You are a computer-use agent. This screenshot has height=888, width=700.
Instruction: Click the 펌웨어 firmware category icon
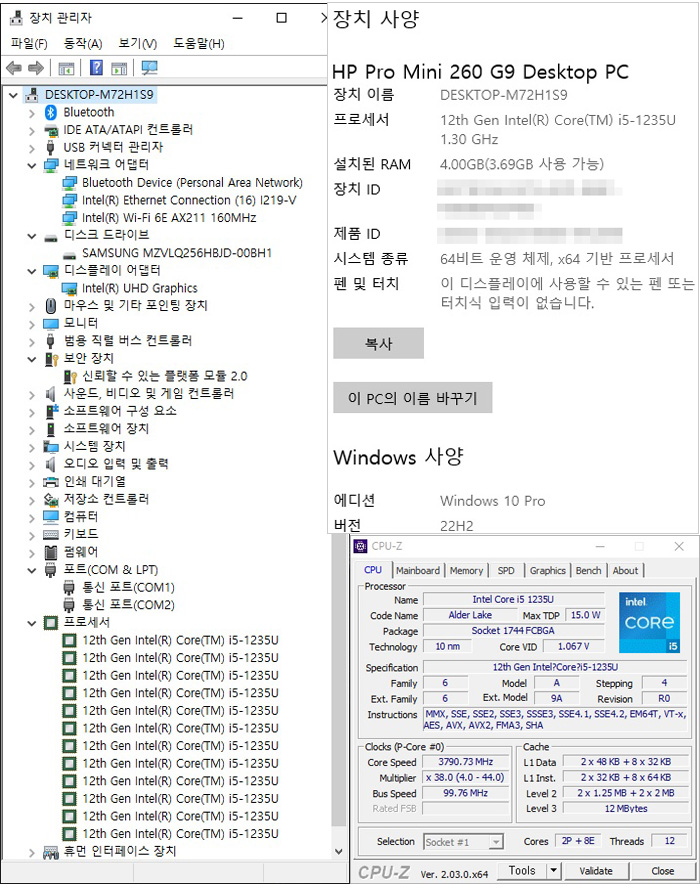50,552
